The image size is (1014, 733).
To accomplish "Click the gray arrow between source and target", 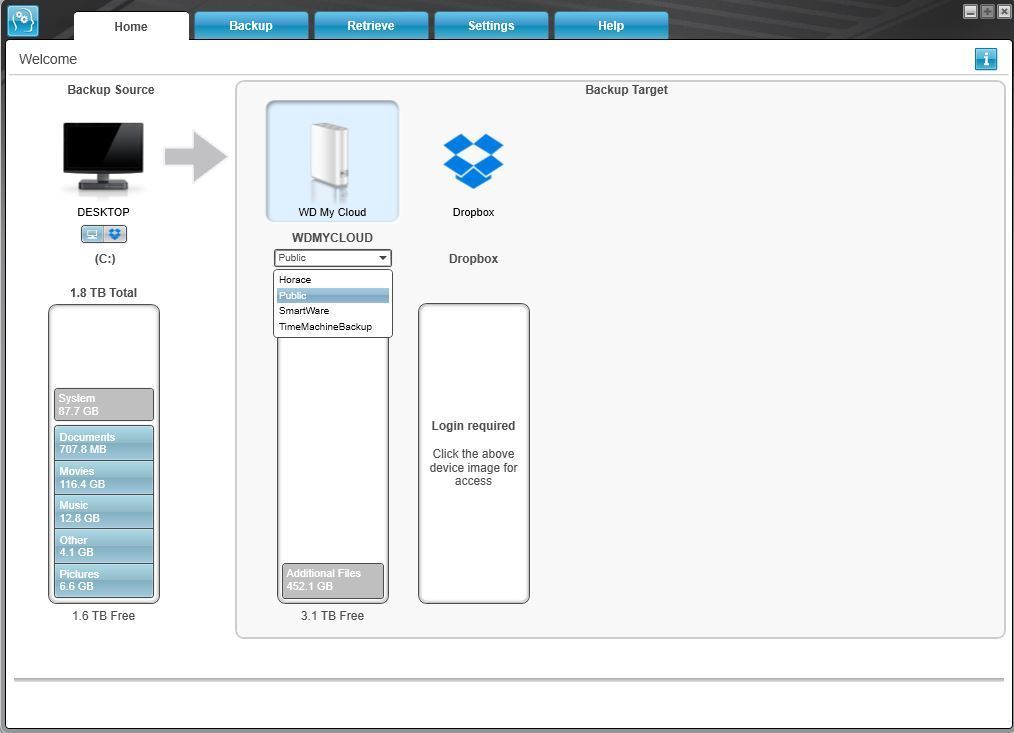I will [196, 157].
